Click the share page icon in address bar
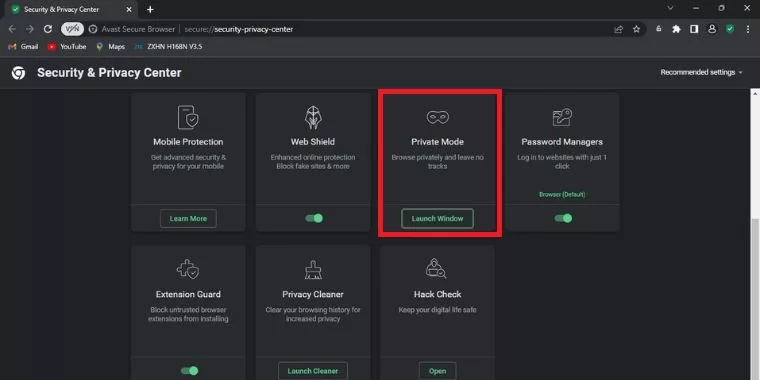760x380 pixels. [x=618, y=29]
